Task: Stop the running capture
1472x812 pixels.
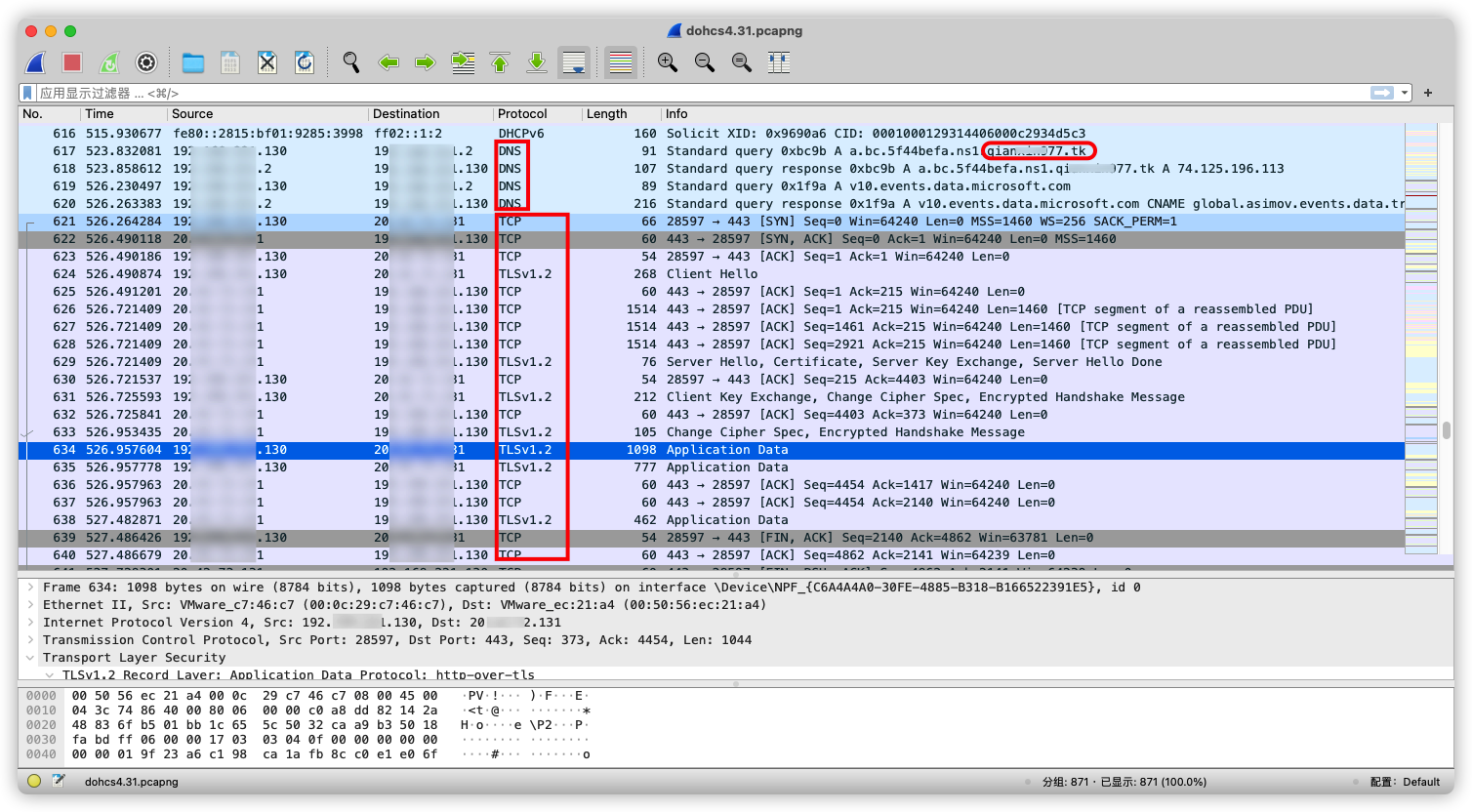Action: pyautogui.click(x=71, y=61)
